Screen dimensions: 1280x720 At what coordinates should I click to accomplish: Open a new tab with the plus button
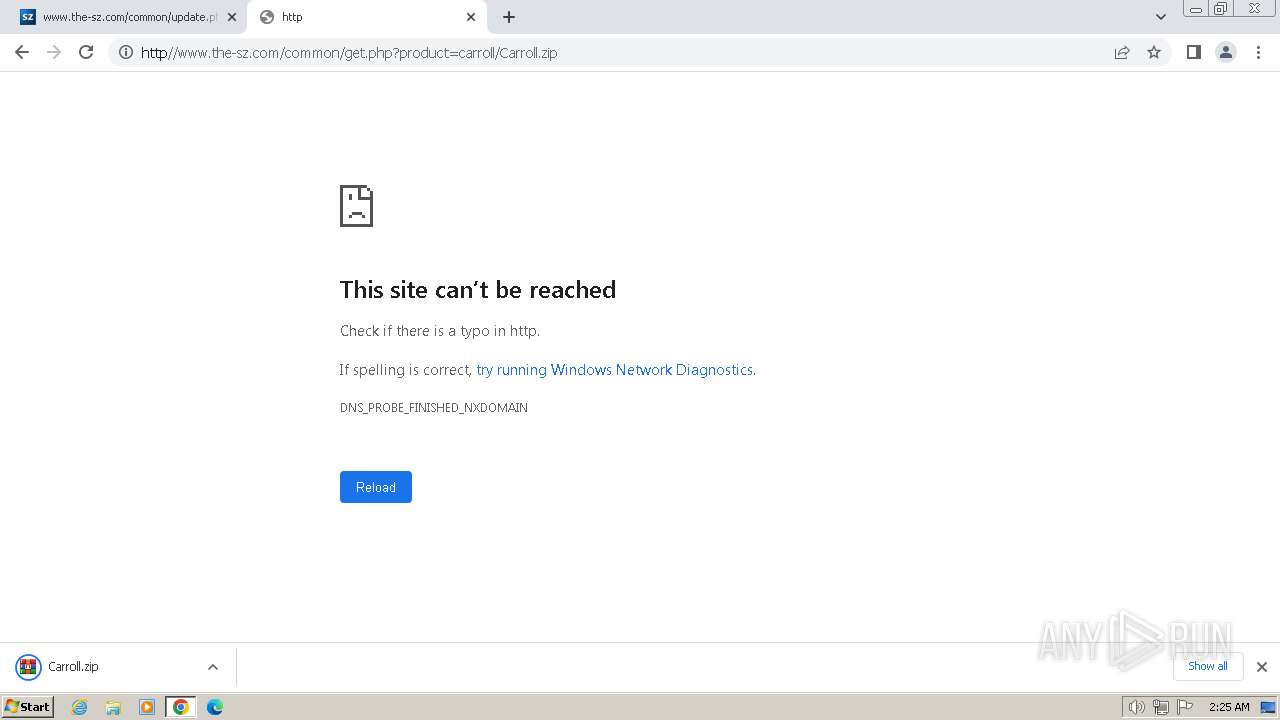pyautogui.click(x=509, y=17)
